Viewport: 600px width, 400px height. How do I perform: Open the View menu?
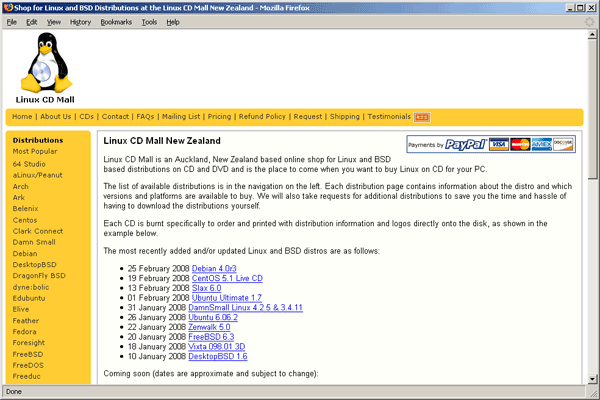point(54,22)
